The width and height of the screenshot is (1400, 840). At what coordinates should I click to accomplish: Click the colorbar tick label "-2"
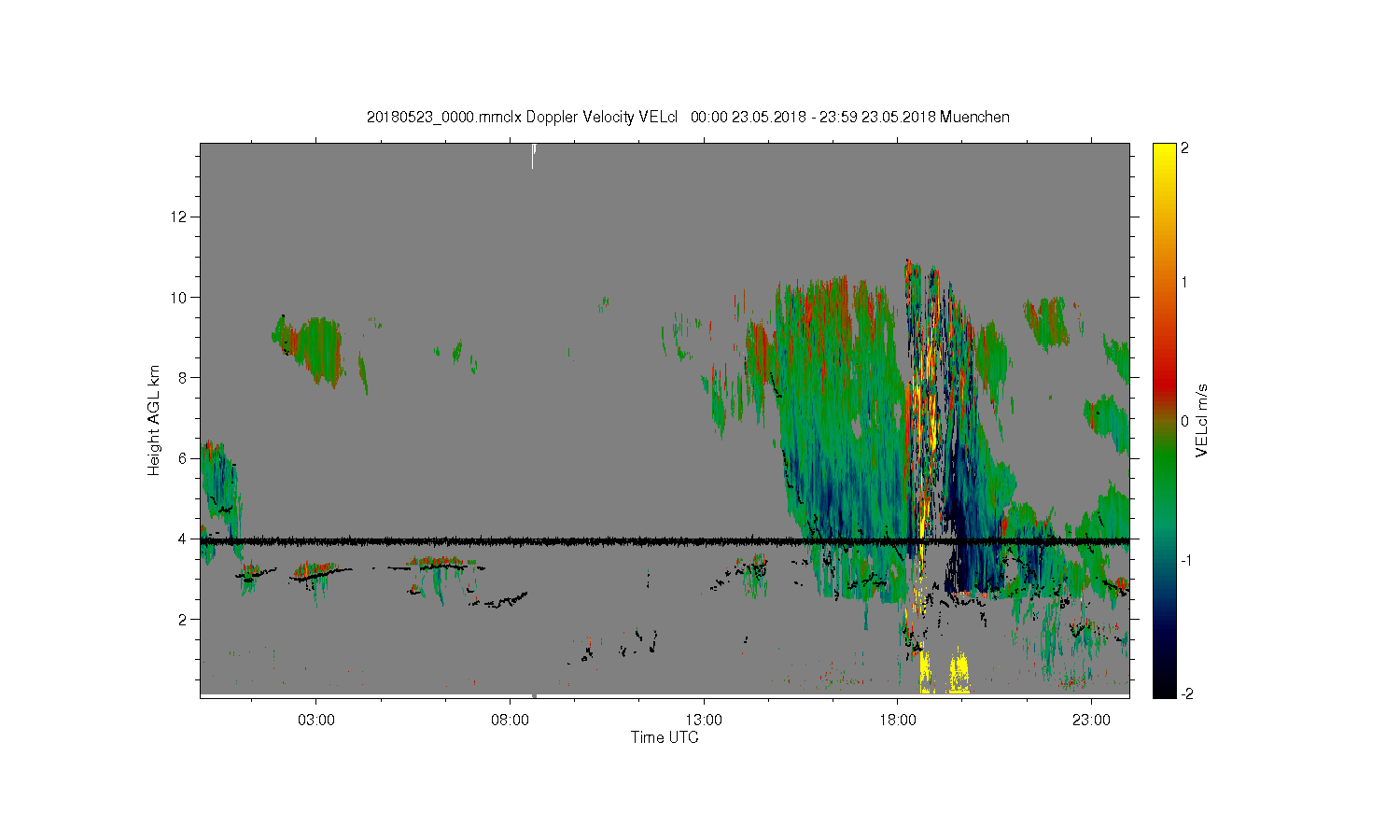[1187, 693]
